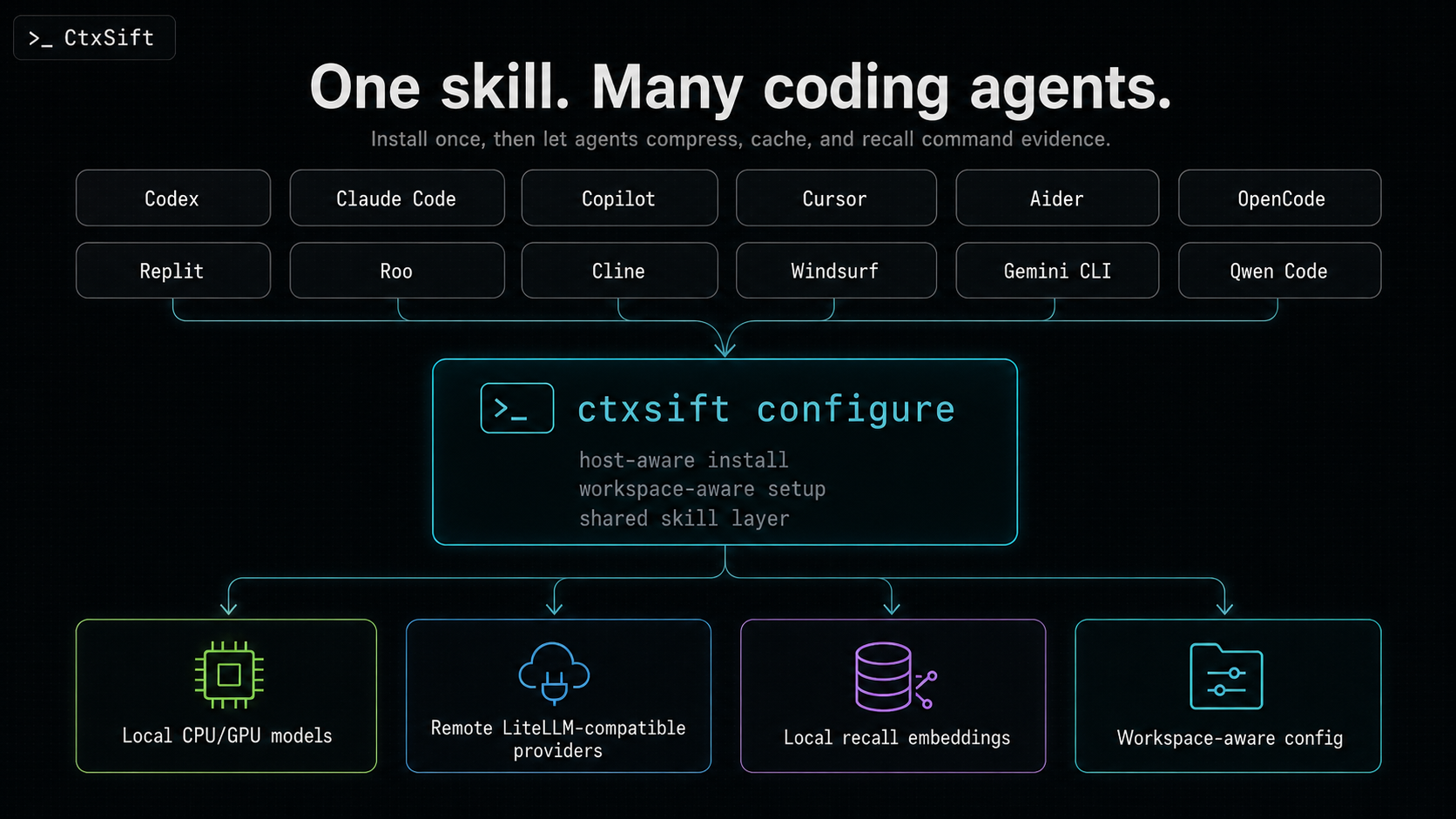
Task: Click 'Local CPU/GPU models' label
Action: click(227, 735)
